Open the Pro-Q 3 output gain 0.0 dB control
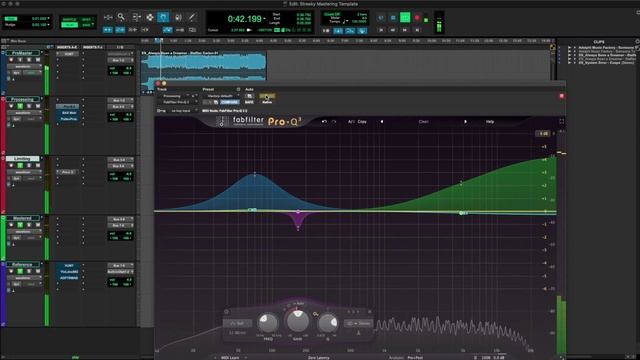This screenshot has height=360, width=640. (x=498, y=358)
